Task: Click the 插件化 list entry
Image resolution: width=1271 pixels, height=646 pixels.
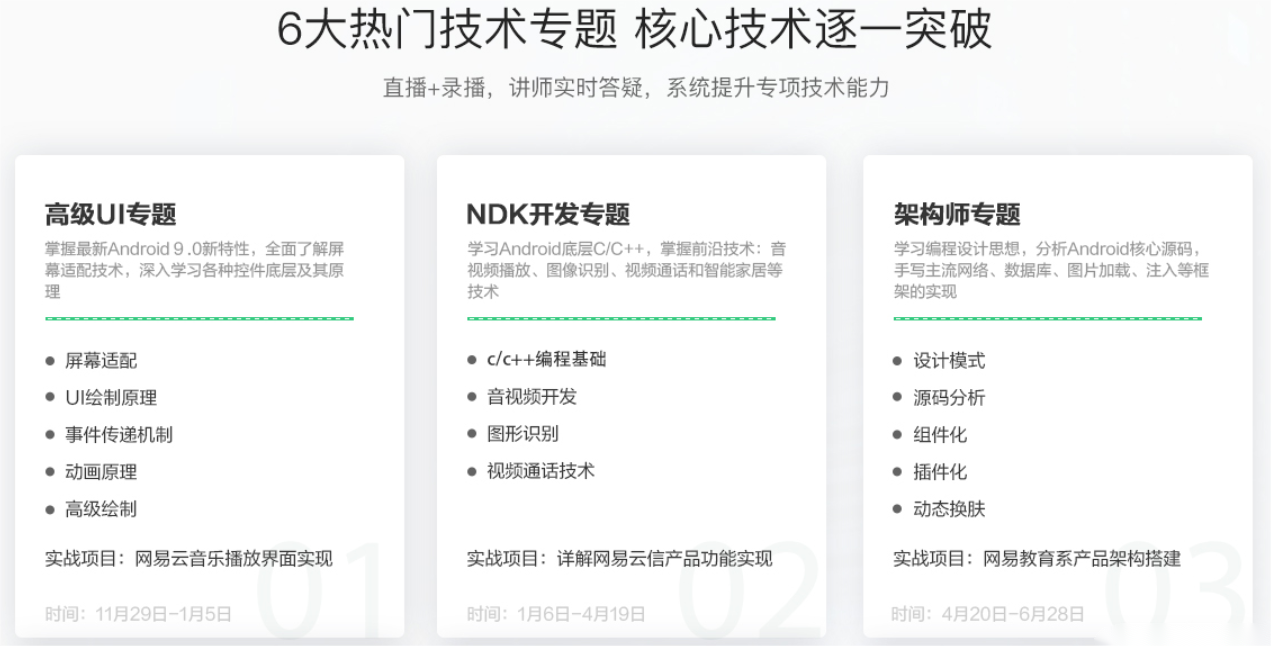Action: (x=940, y=472)
